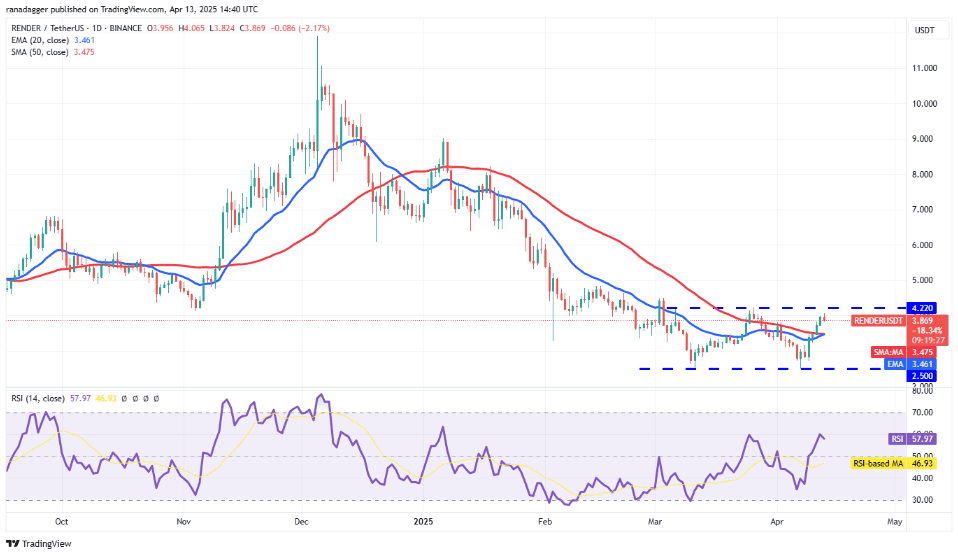Click the 11.000 price axis label
This screenshot has height=556, width=958.
point(924,68)
